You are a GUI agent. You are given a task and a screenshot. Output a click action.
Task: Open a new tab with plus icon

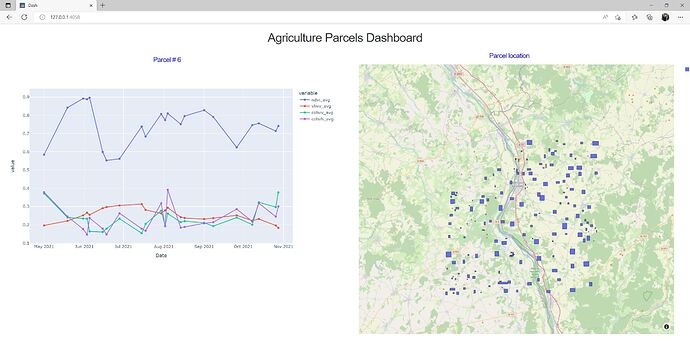pos(103,5)
